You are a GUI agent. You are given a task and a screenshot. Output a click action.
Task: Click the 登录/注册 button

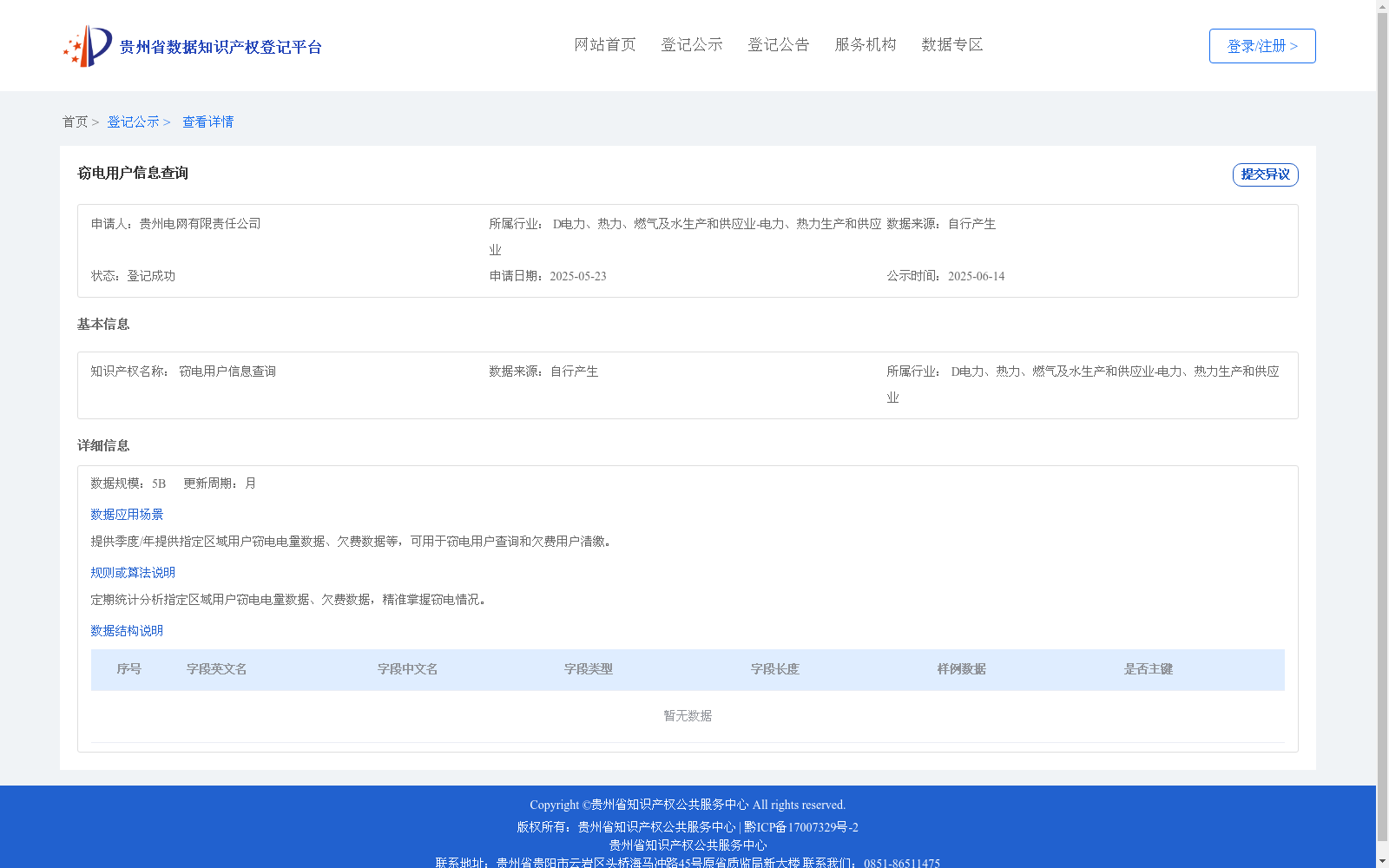[x=1262, y=46]
